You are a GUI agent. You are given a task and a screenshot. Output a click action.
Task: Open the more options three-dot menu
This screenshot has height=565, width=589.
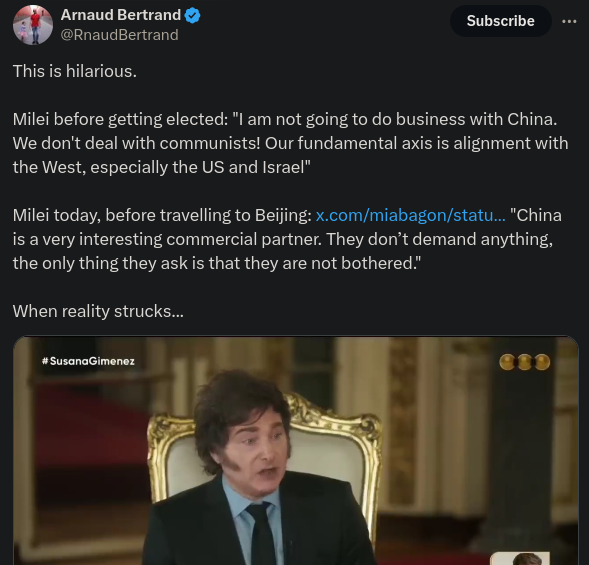(569, 21)
